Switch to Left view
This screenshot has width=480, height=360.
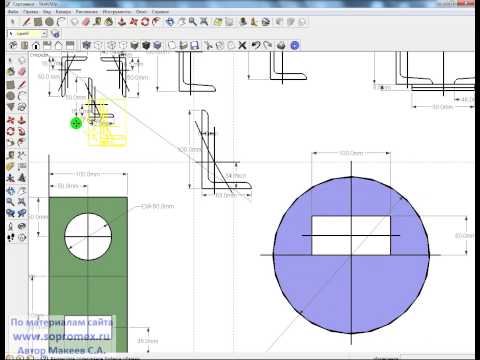pos(70,45)
